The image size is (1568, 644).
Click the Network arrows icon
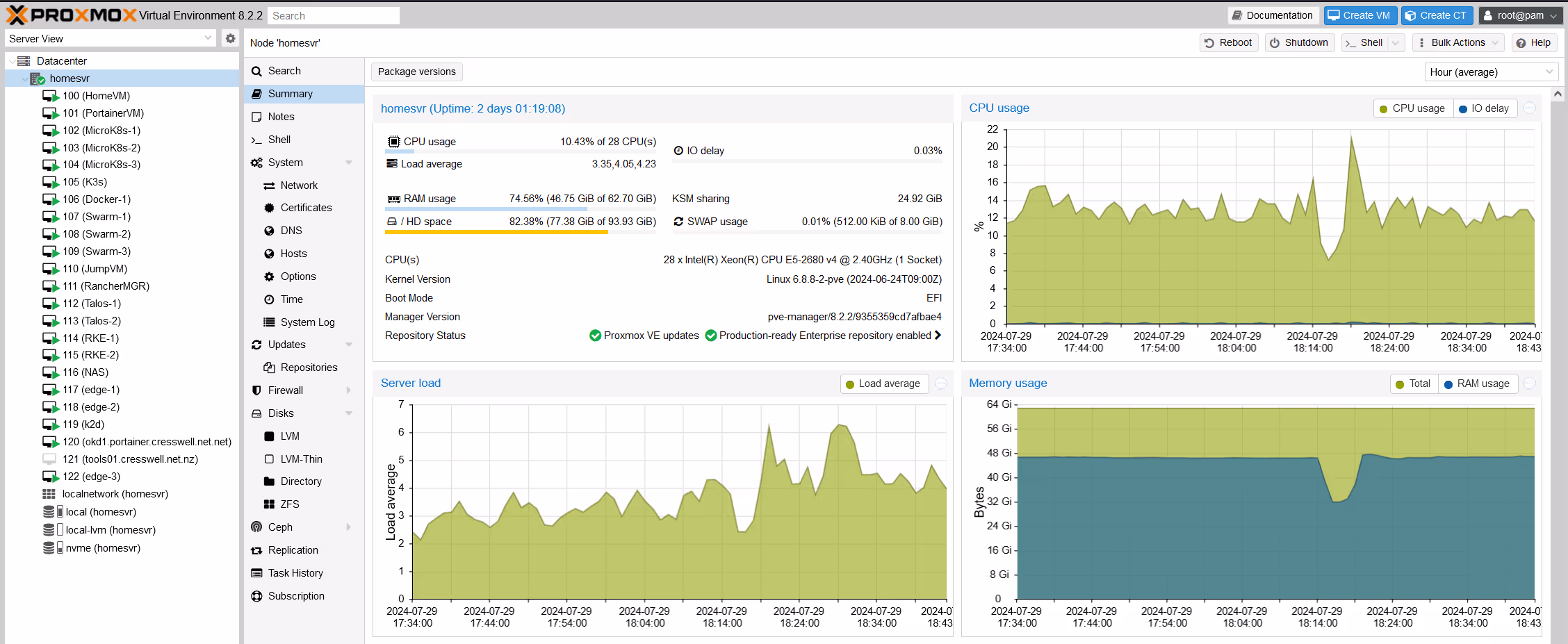click(269, 185)
